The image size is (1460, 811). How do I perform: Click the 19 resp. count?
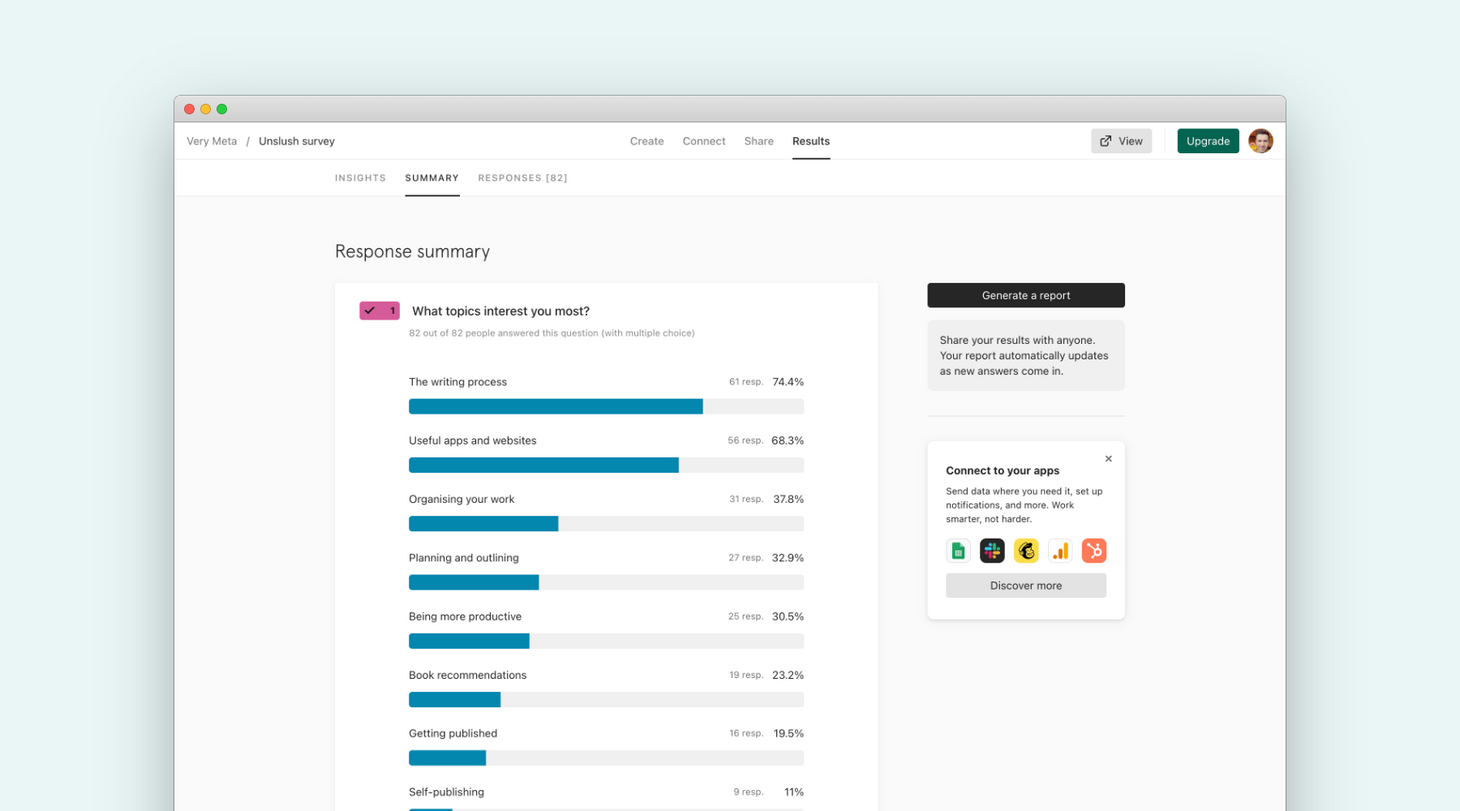click(746, 675)
